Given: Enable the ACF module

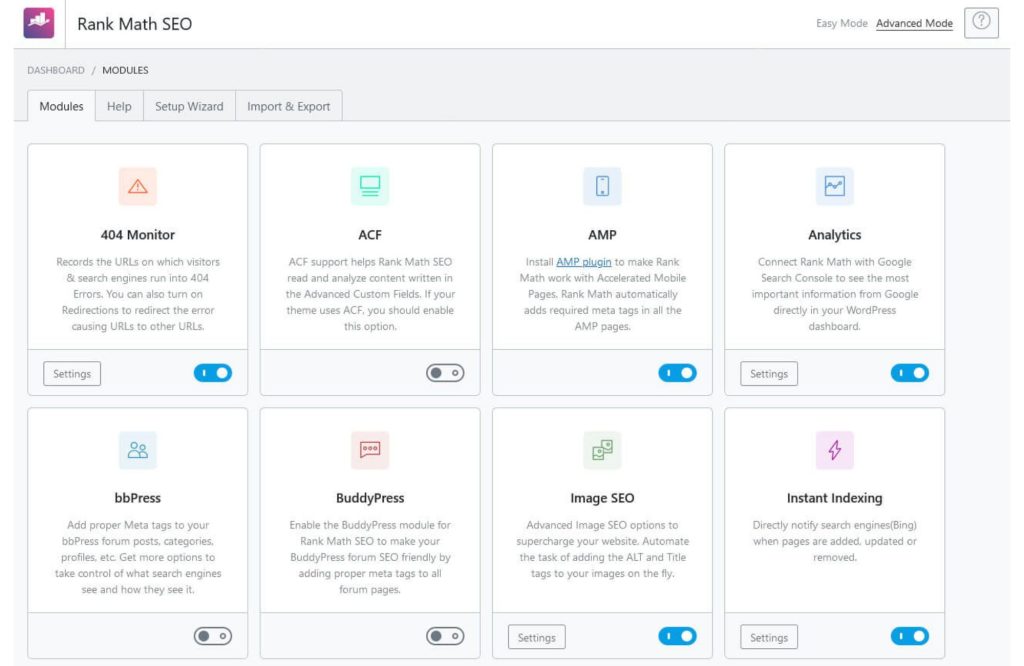Looking at the screenshot, I should 445,372.
